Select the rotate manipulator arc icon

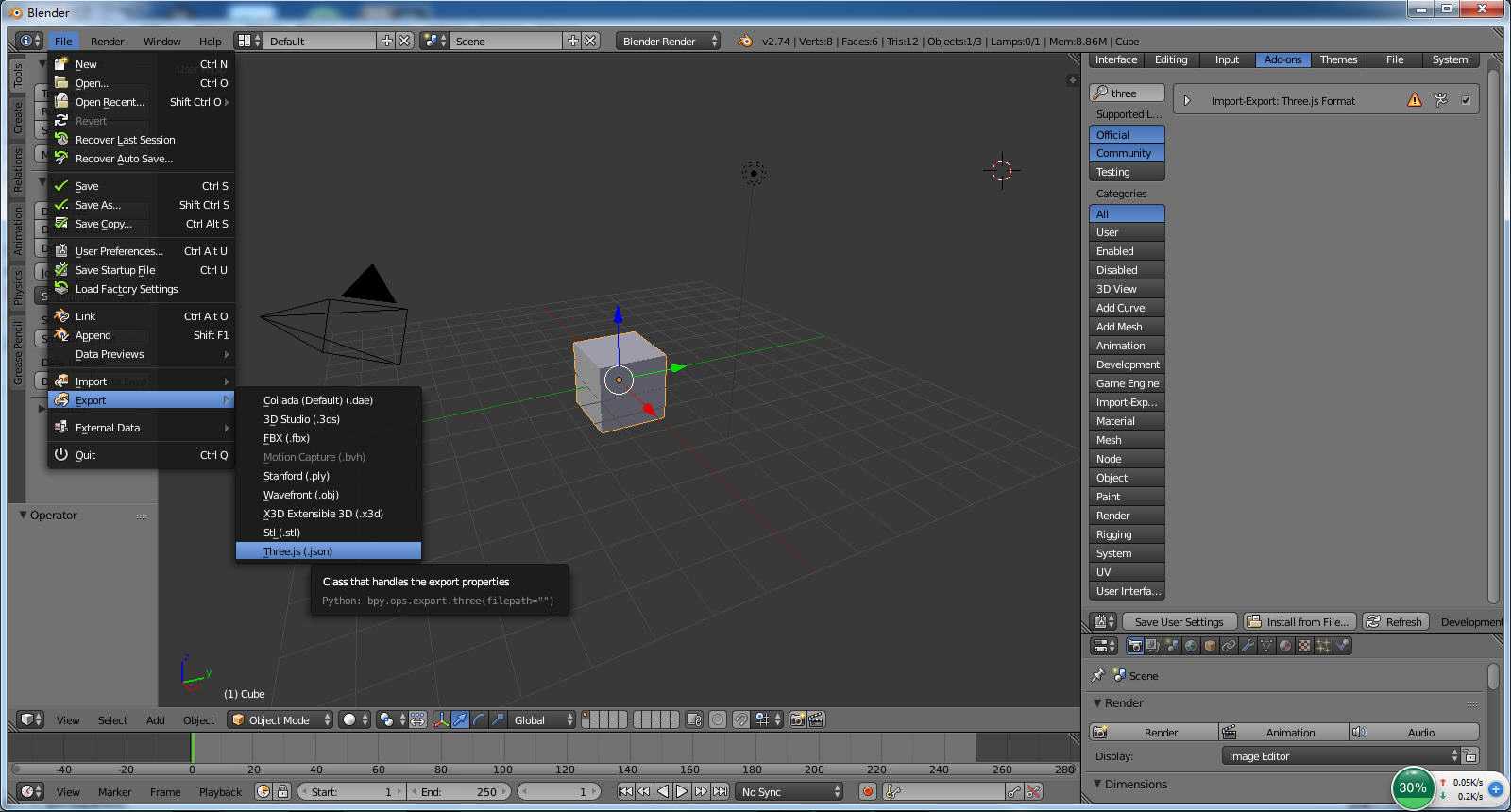tap(479, 719)
